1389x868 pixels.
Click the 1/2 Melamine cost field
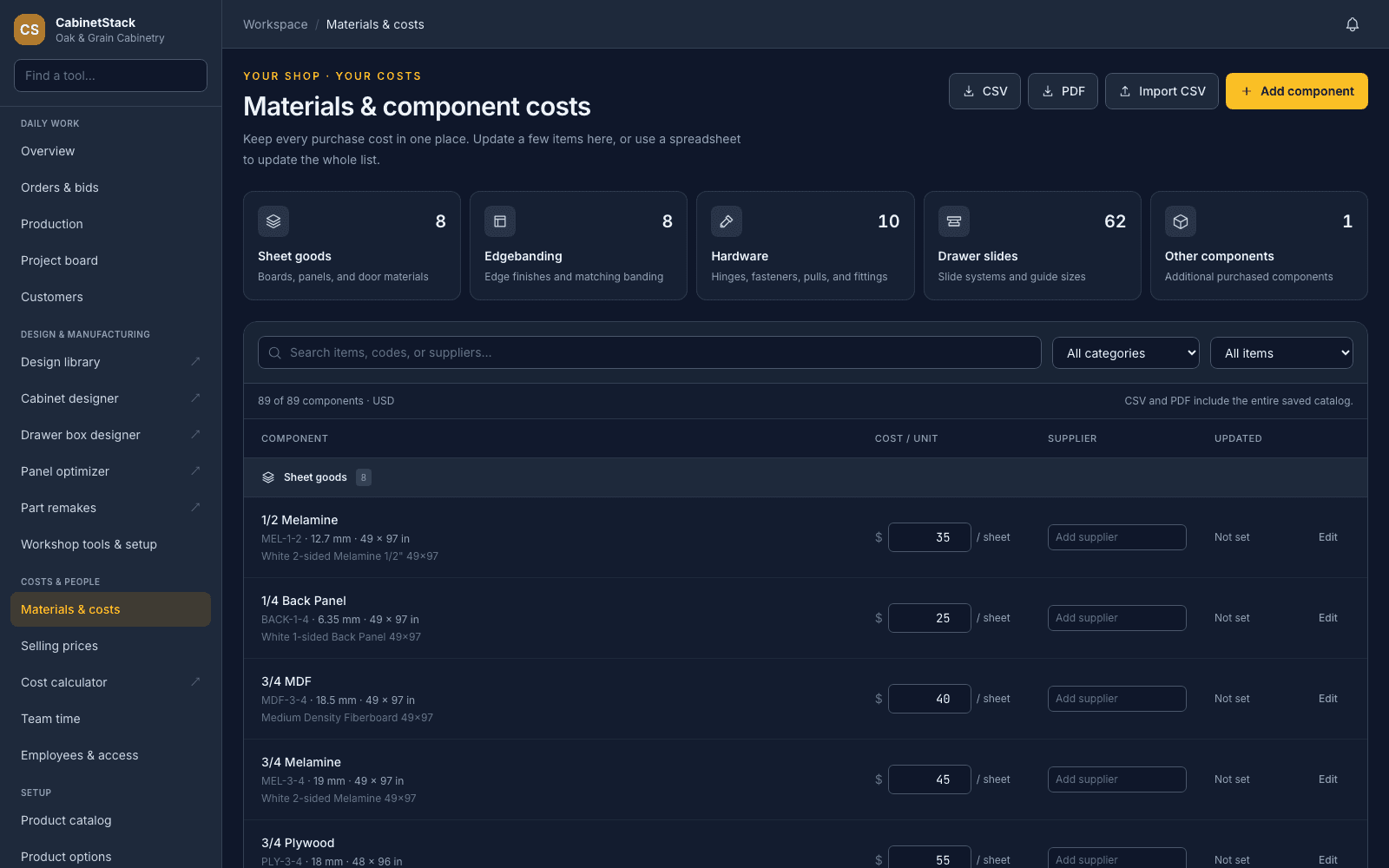click(x=930, y=537)
